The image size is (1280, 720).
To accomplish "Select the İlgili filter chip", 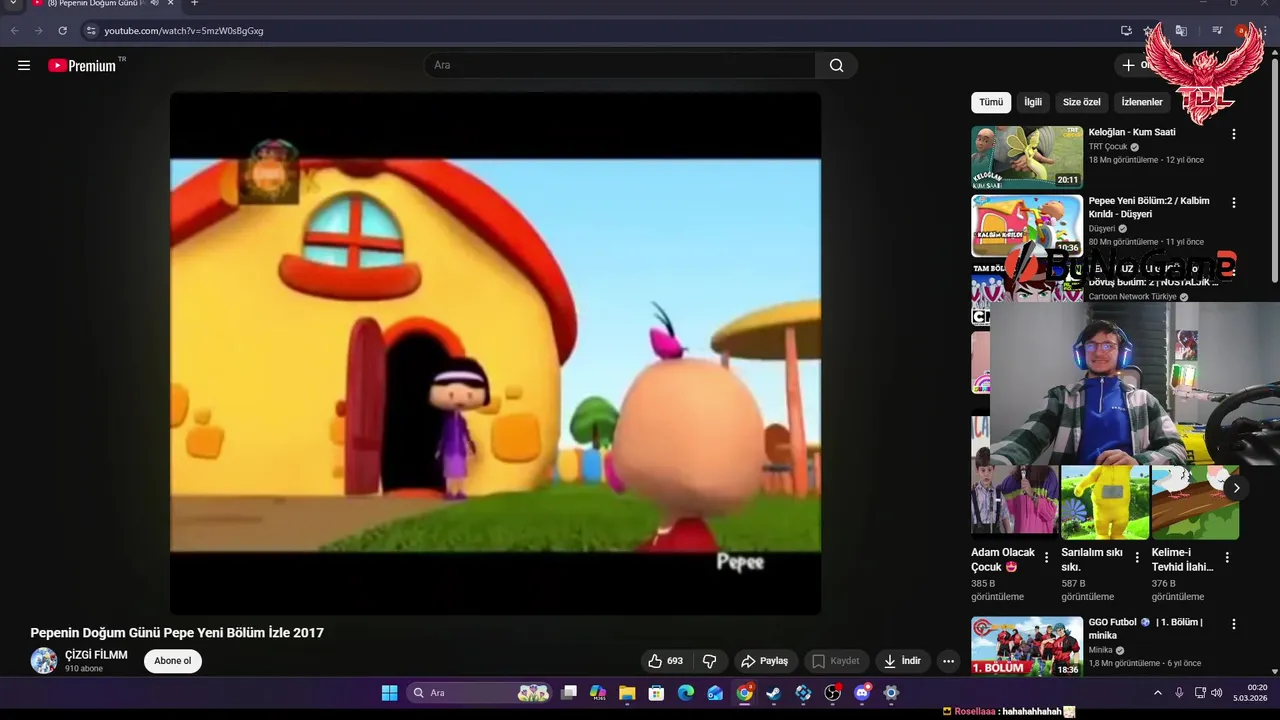I will (1033, 102).
